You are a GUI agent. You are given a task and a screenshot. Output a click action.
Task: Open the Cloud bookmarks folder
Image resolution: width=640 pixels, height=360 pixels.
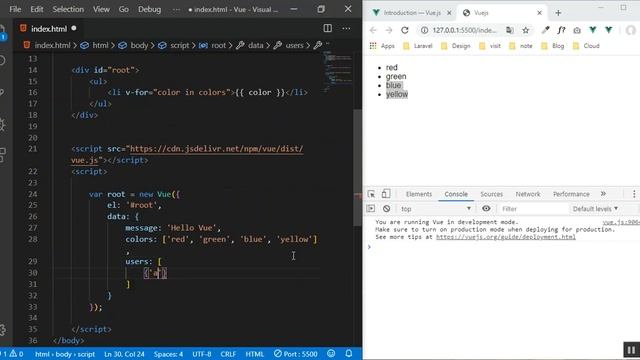click(586, 46)
